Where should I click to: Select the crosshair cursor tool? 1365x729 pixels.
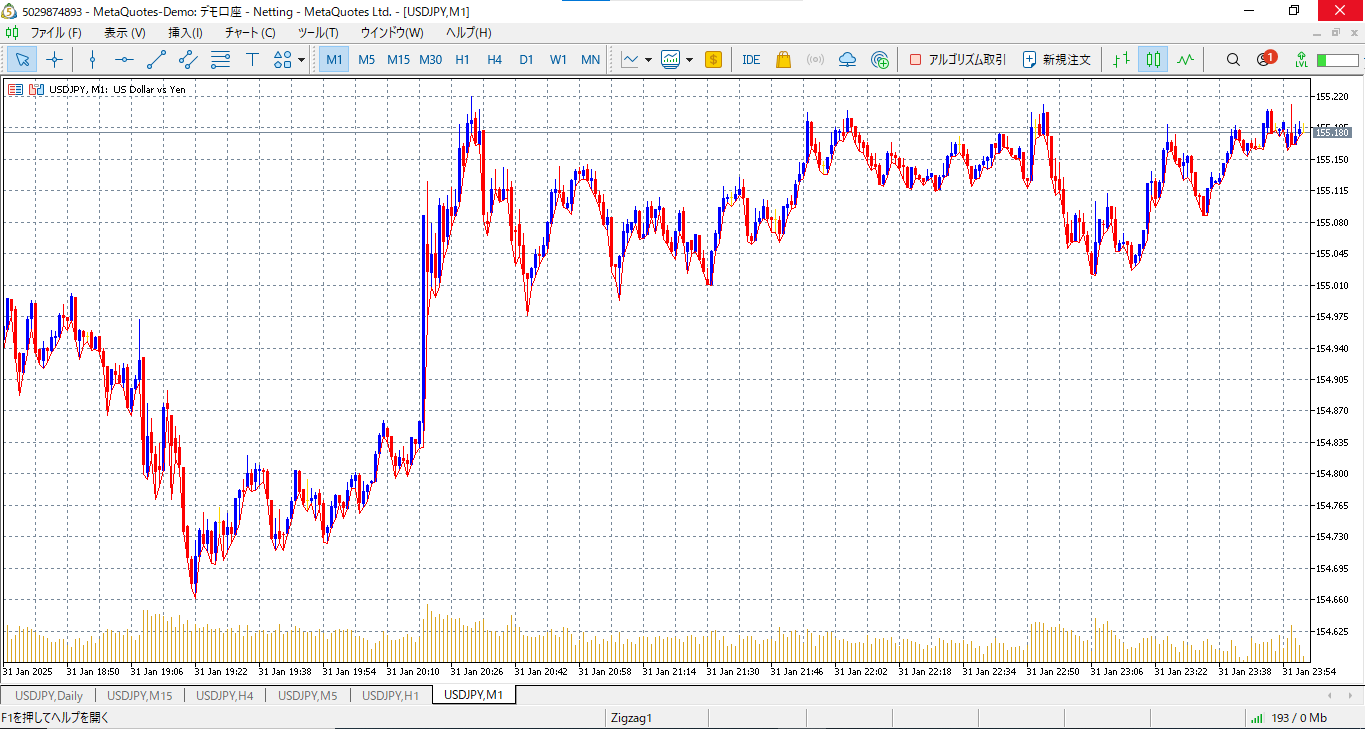click(x=55, y=60)
